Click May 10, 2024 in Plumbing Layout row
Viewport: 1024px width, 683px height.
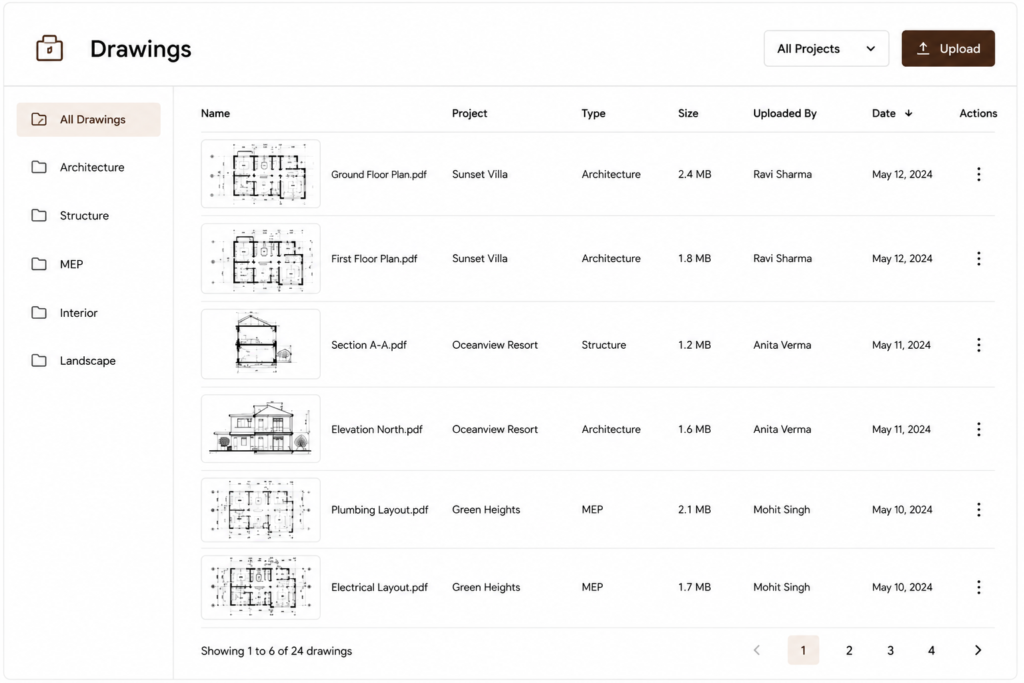tap(902, 509)
